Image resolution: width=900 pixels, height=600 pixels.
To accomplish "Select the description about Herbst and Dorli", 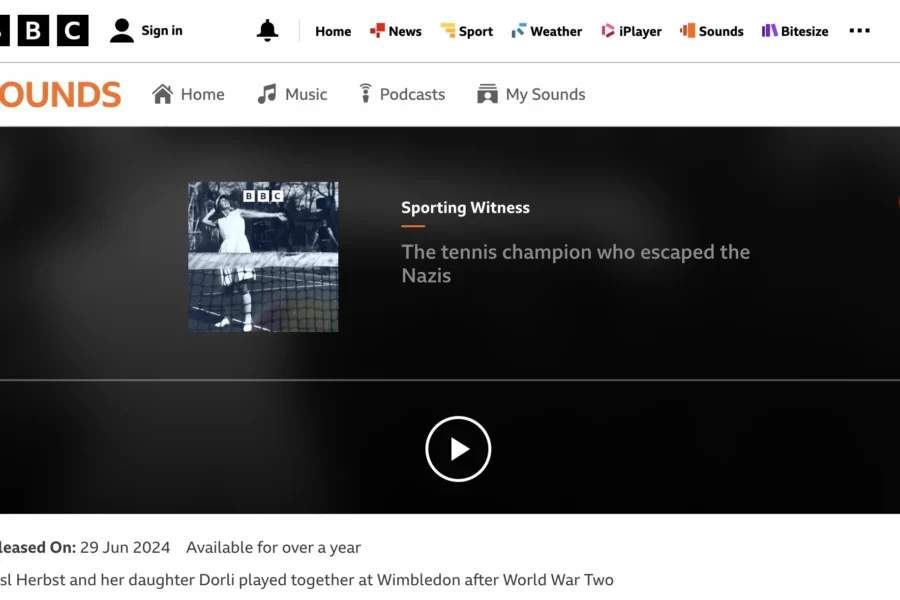I will click(x=307, y=580).
